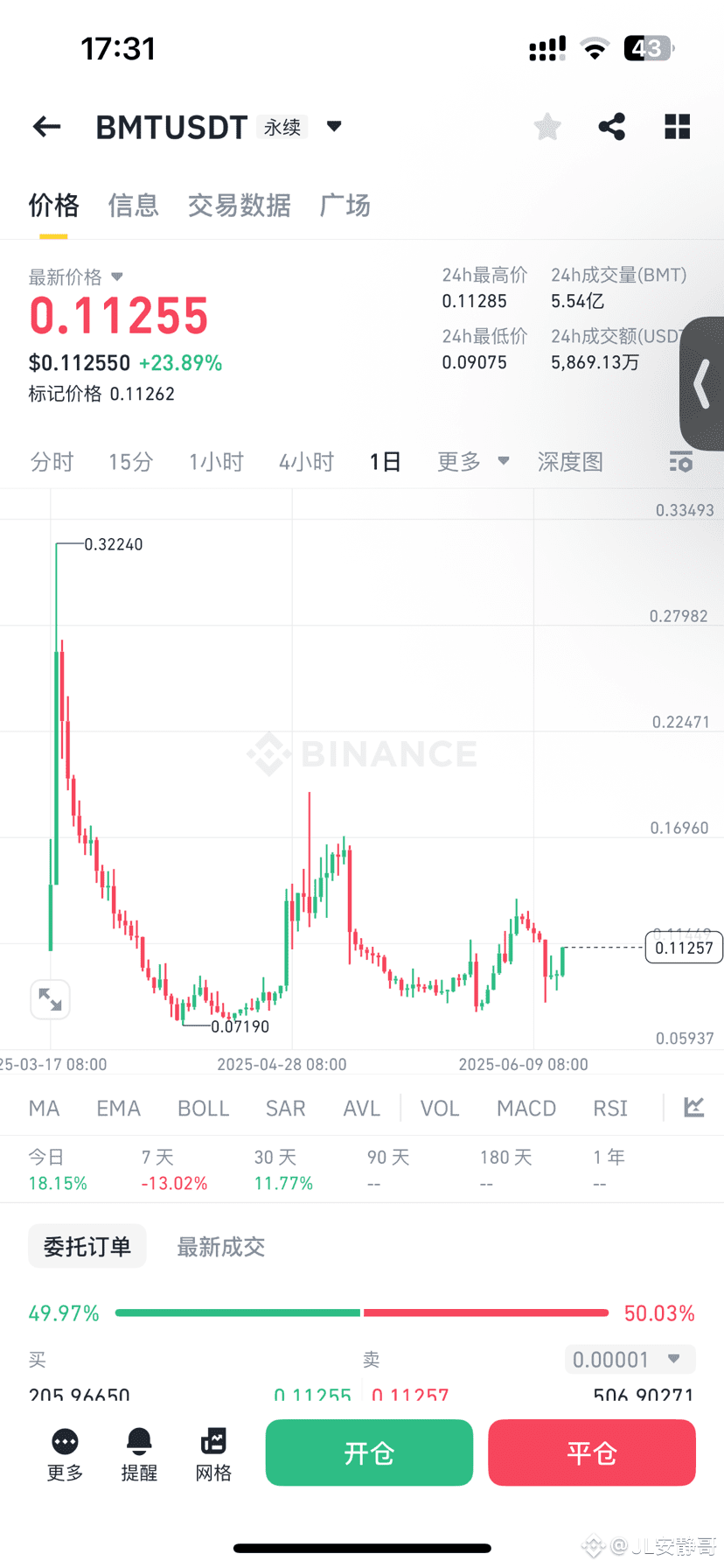Viewport: 724px width, 1568px height.
Task: Tap the 0.11257 current price tag on chart
Action: click(x=684, y=948)
